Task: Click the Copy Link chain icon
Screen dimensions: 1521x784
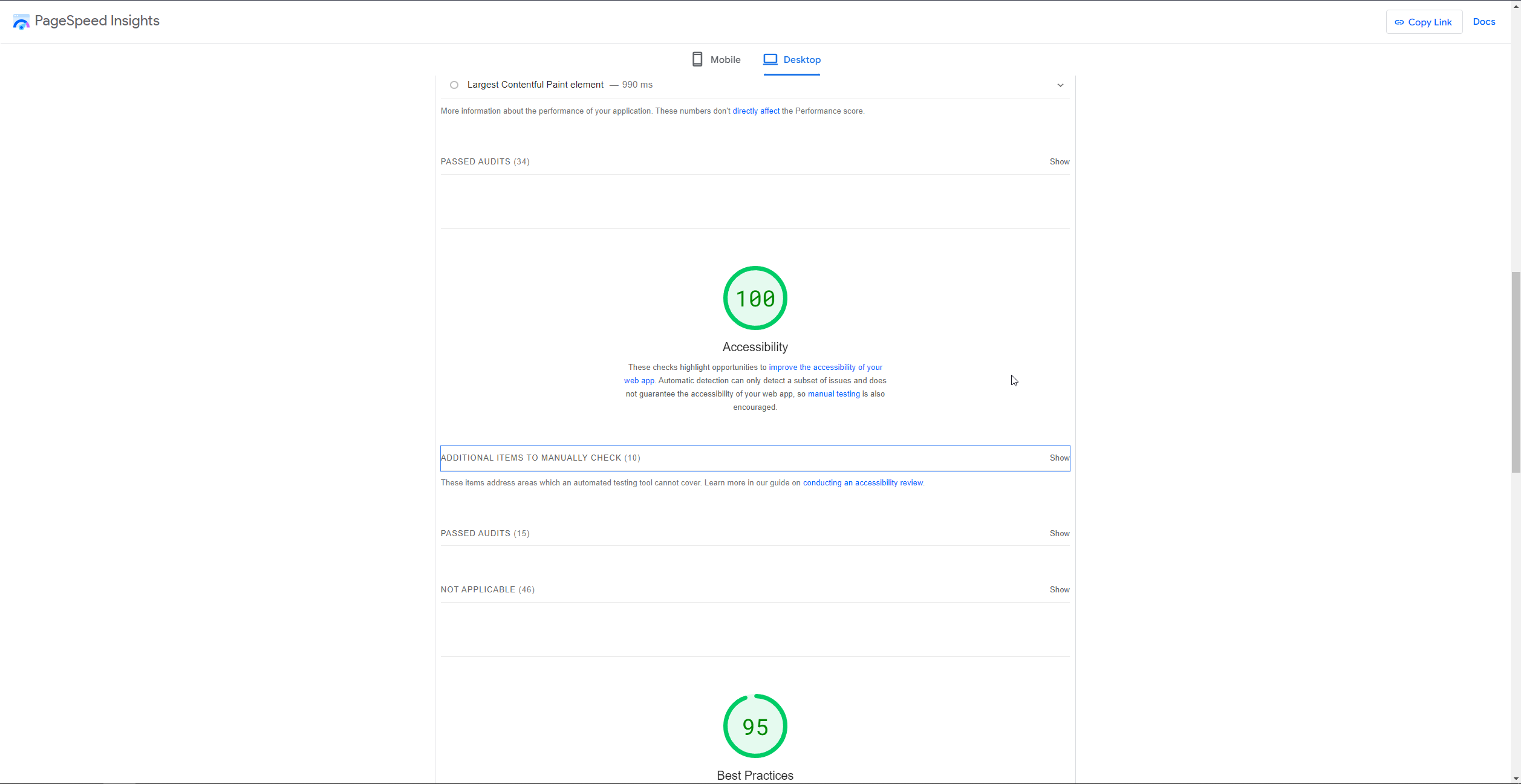Action: pos(1399,22)
